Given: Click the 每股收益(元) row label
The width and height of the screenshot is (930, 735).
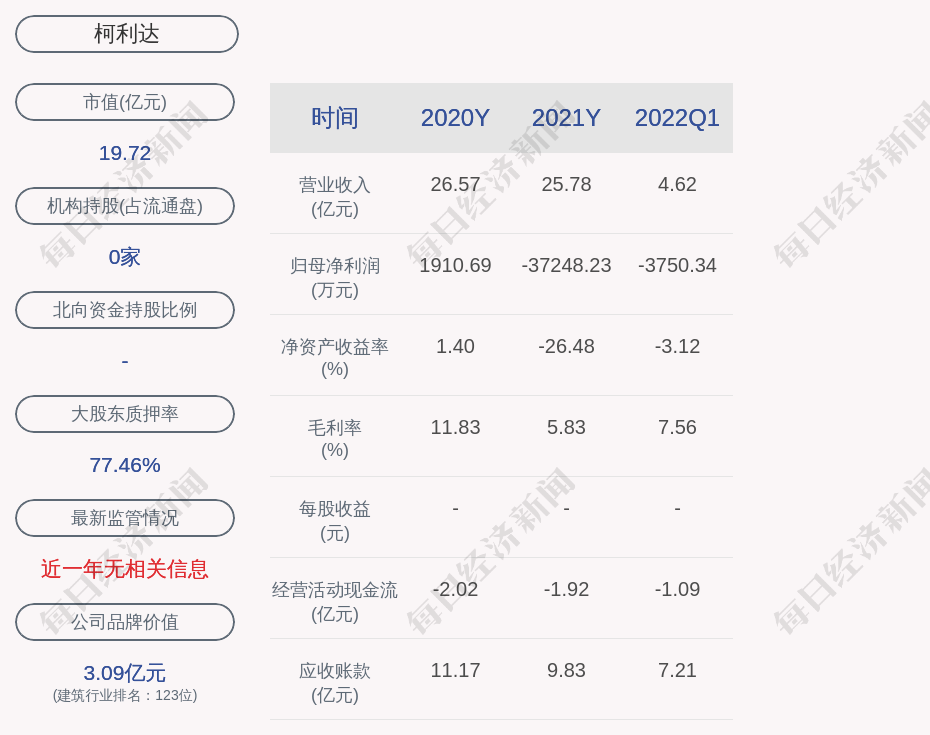Looking at the screenshot, I should click(335, 520).
